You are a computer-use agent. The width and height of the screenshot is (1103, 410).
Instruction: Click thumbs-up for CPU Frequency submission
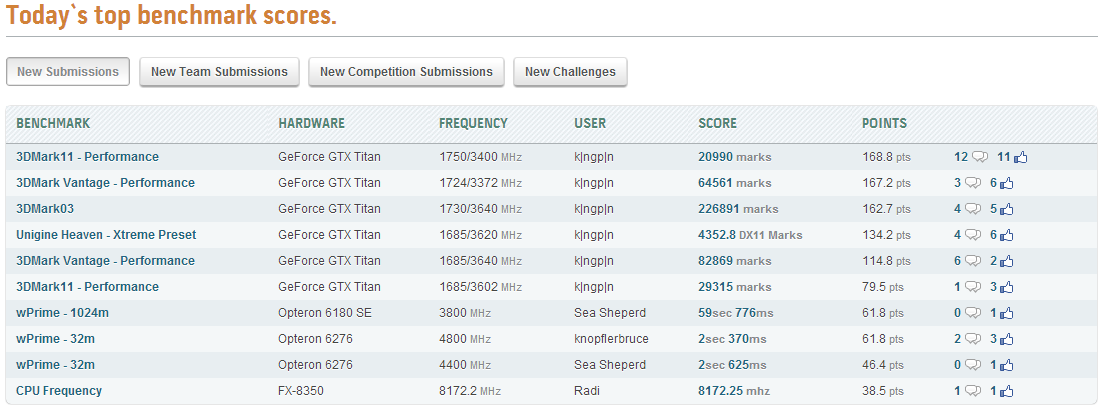tap(1007, 392)
